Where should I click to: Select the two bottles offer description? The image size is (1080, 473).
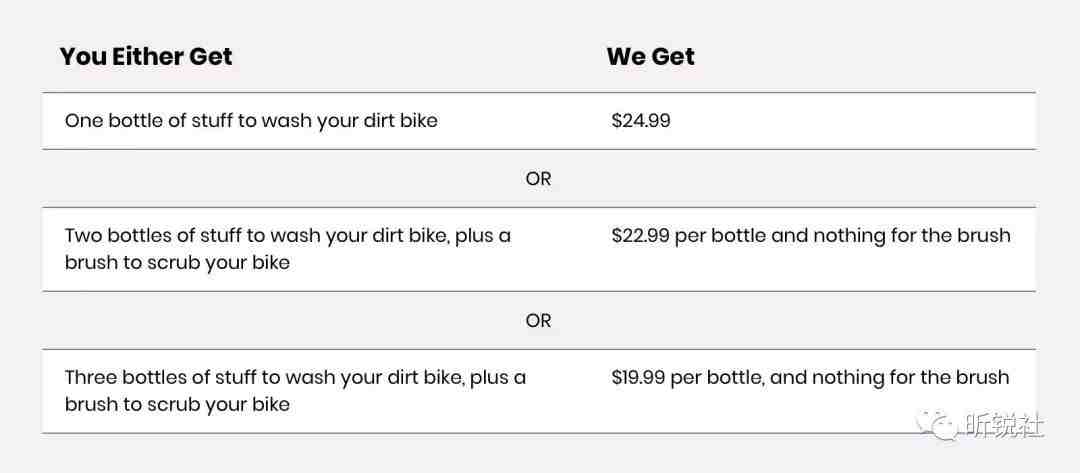[x=288, y=249]
